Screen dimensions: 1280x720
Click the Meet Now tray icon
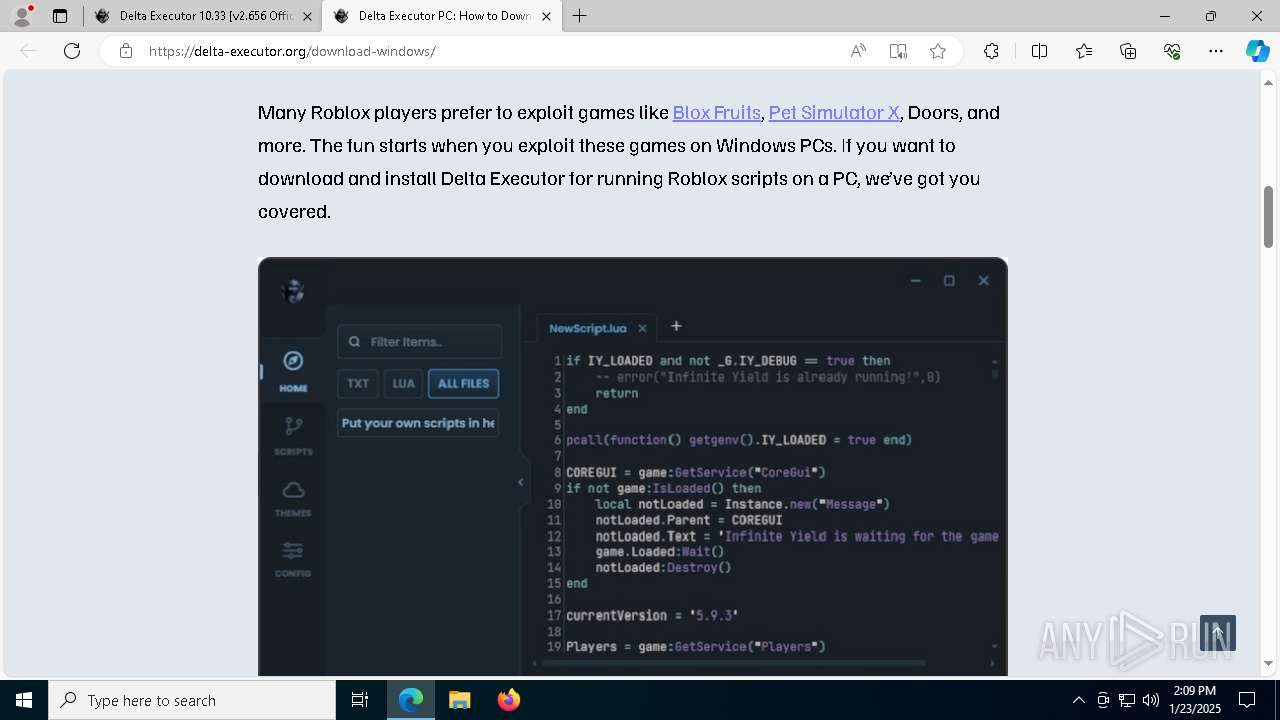pyautogui.click(x=1103, y=700)
